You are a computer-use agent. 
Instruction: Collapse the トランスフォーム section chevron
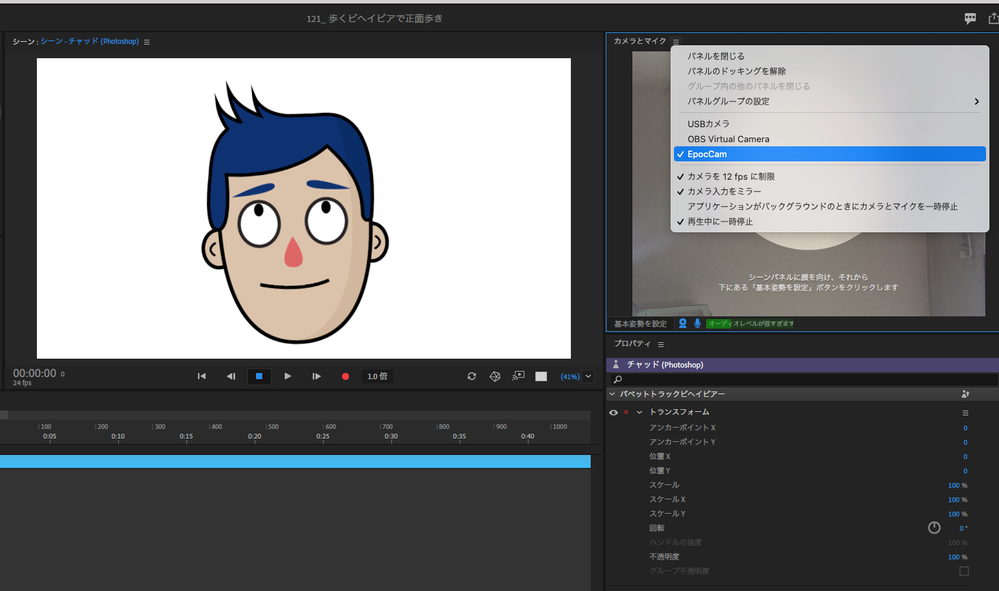(639, 412)
